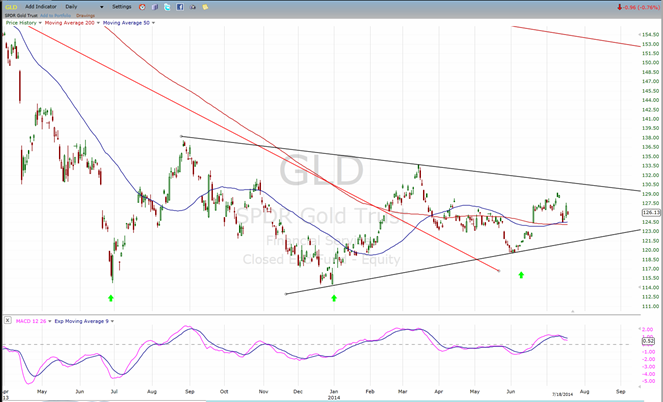The image size is (663, 402).
Task: Close the MACD indicator panel with X
Action: (8, 320)
